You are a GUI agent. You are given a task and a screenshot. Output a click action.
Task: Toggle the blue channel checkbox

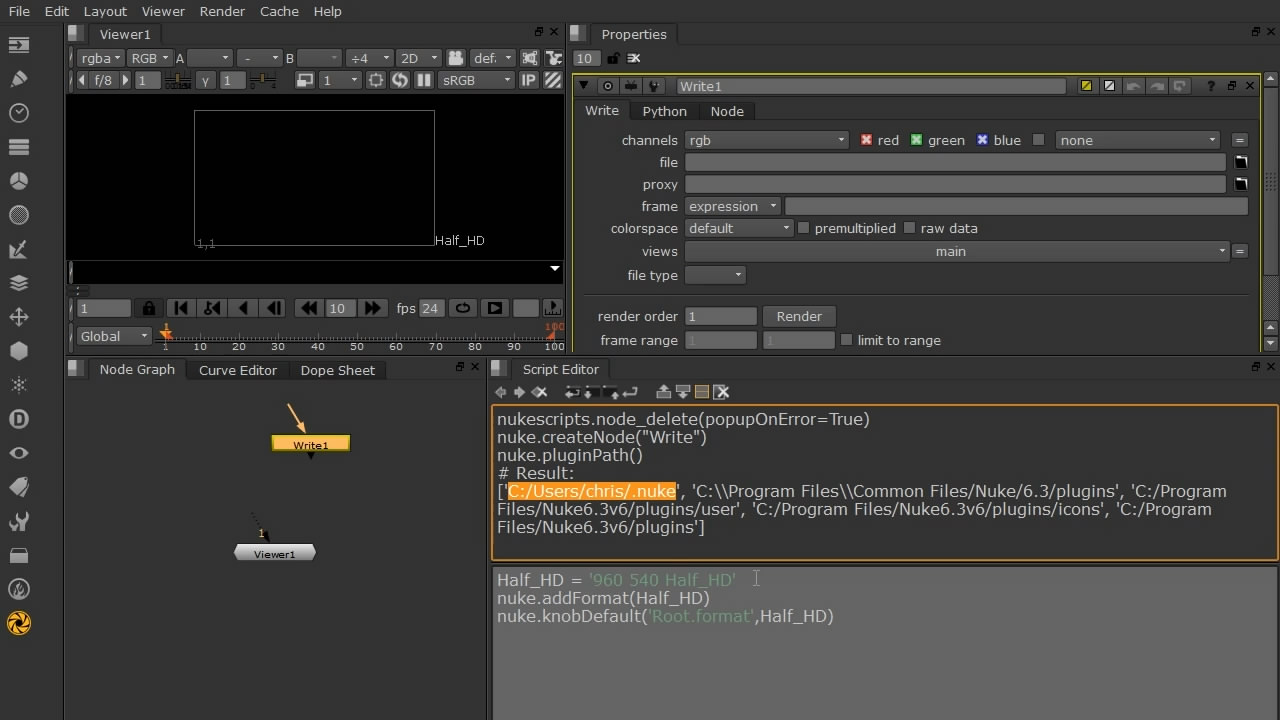click(982, 140)
